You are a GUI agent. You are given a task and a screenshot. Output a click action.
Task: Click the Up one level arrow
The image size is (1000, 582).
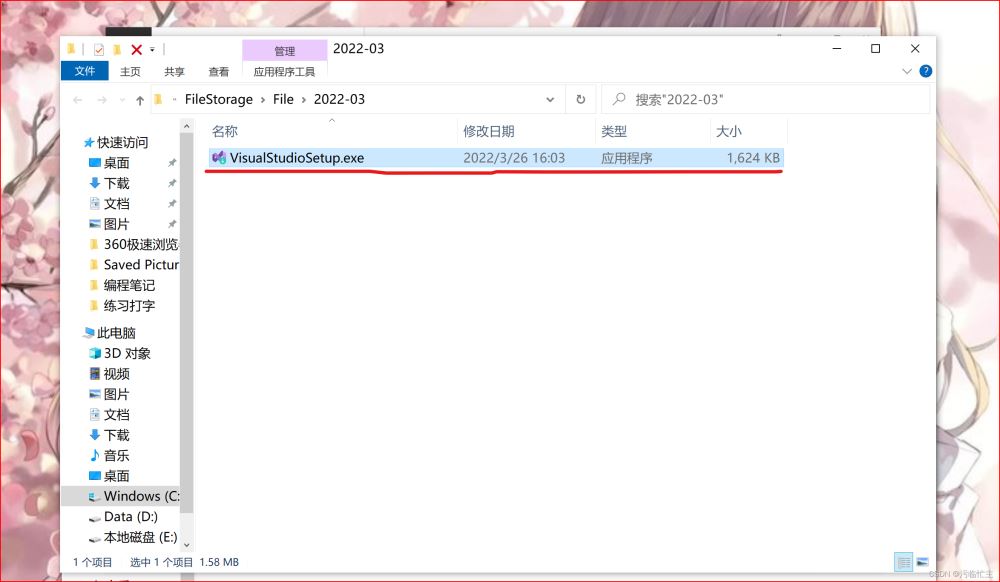[x=140, y=100]
